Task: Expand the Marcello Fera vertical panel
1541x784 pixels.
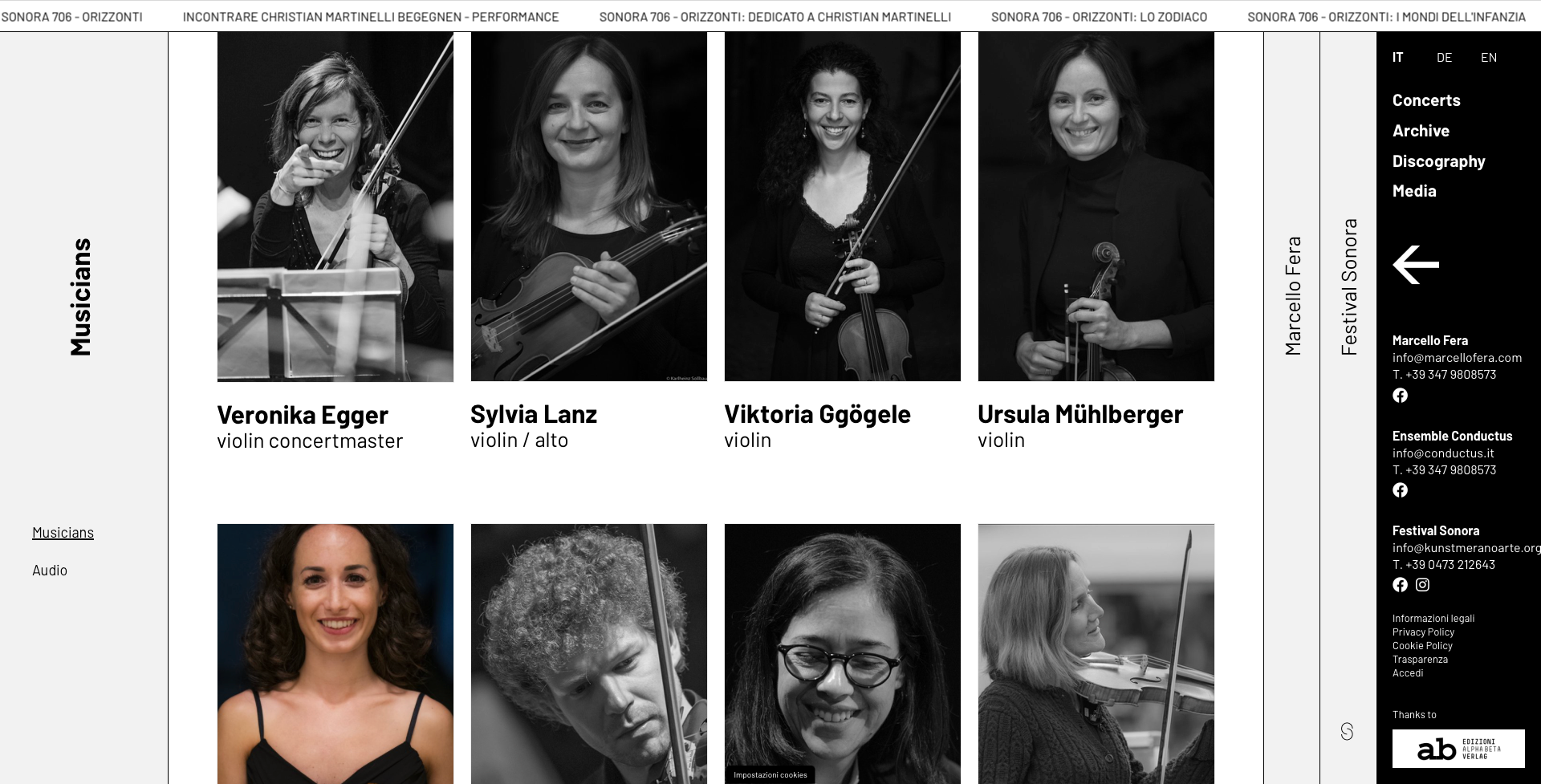Action: pos(1292,295)
